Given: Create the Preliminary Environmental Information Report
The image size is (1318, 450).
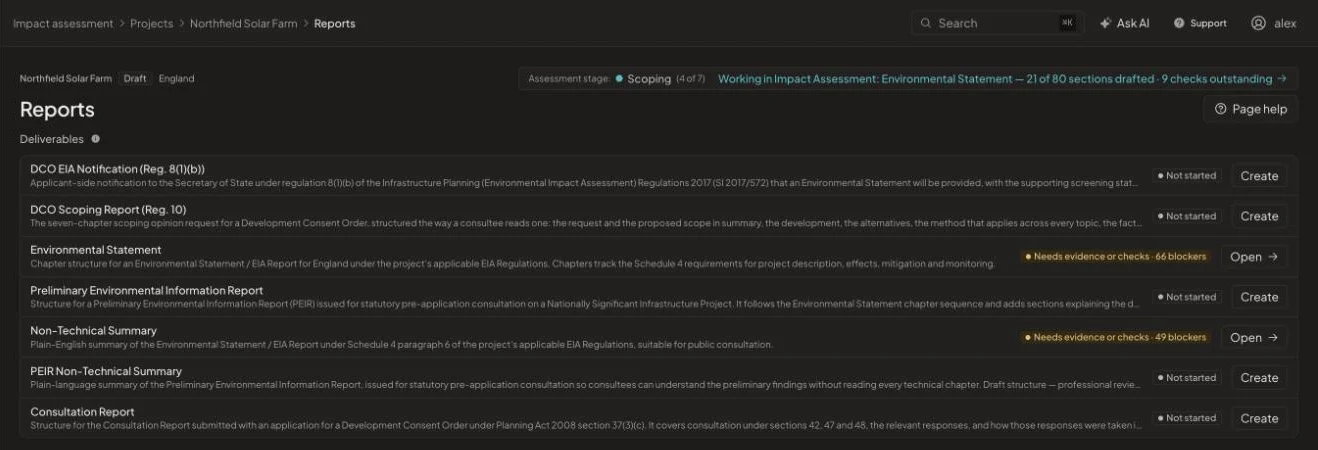Looking at the screenshot, I should tap(1259, 297).
